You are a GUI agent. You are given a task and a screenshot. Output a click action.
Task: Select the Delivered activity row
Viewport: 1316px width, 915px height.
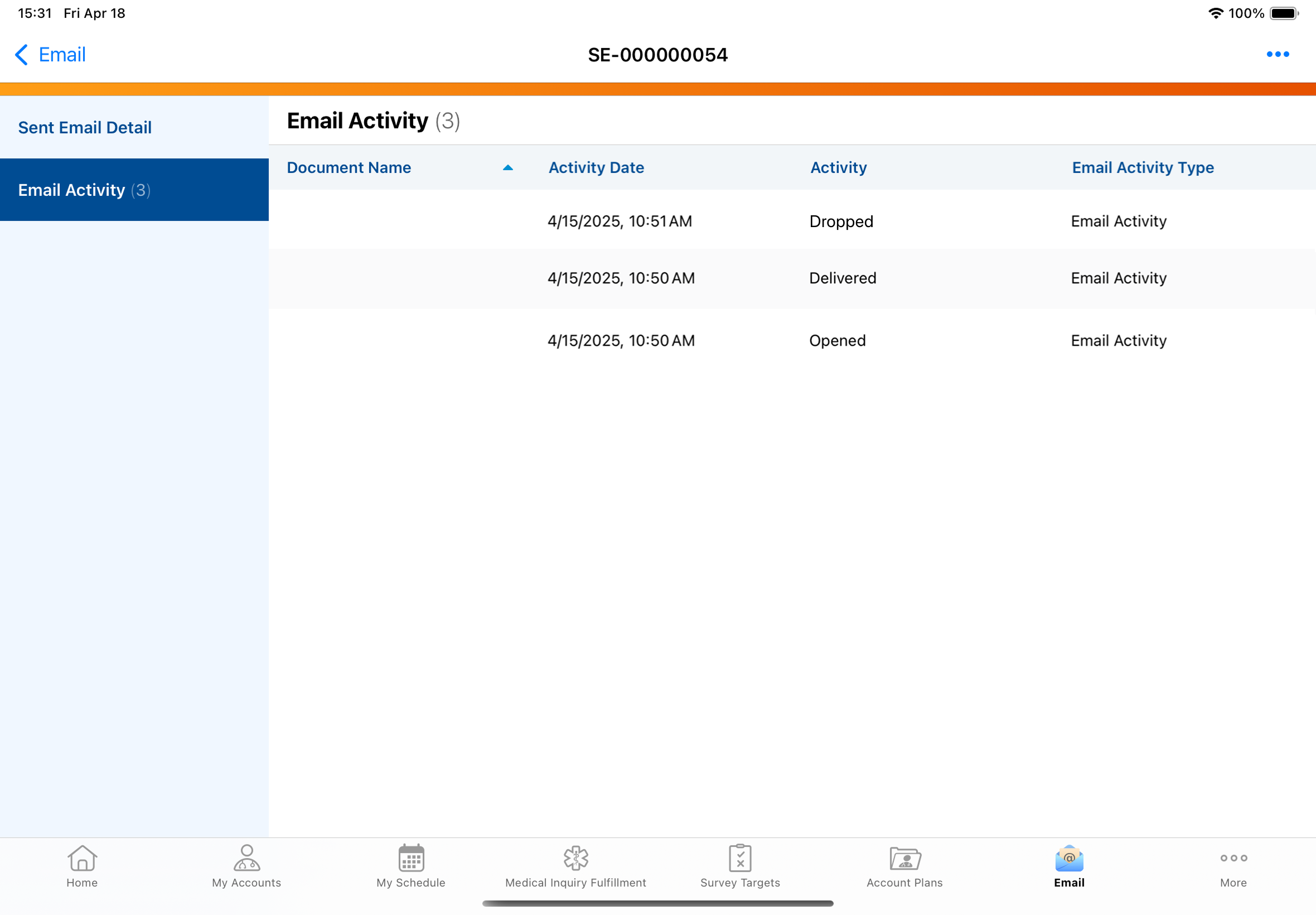pos(657,278)
